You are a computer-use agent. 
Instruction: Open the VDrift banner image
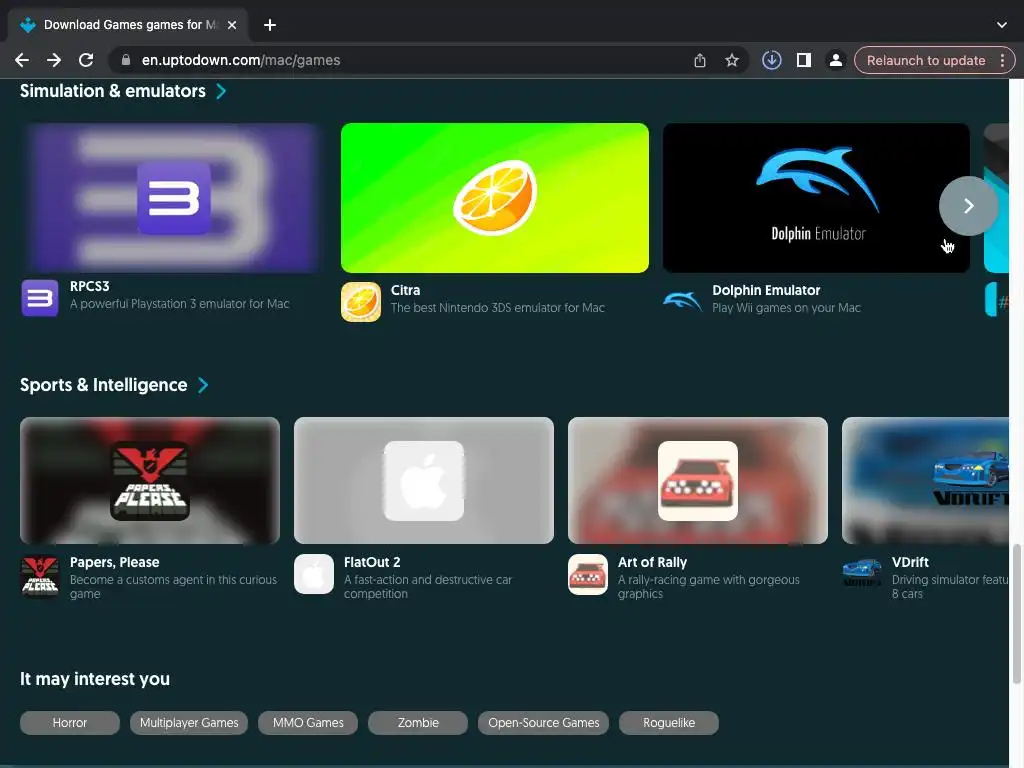coord(925,480)
